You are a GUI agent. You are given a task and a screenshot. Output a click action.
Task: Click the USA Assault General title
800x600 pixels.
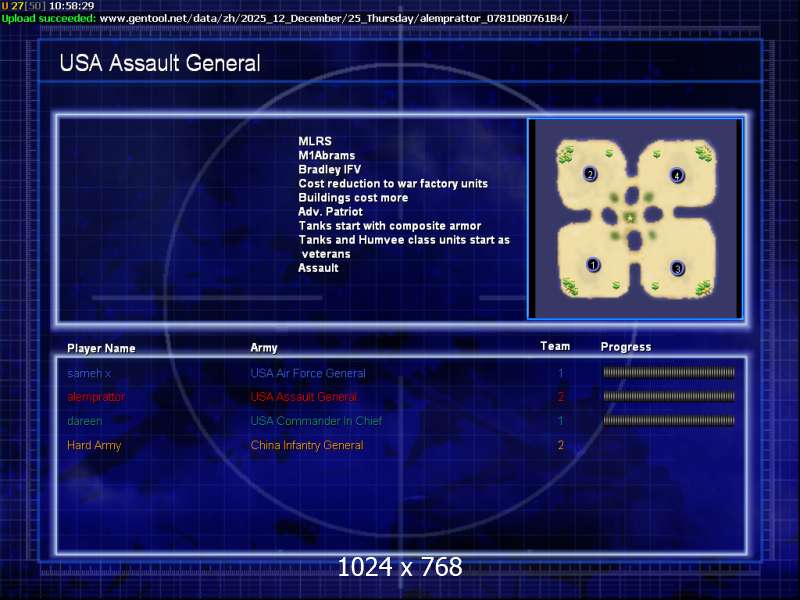click(x=160, y=63)
